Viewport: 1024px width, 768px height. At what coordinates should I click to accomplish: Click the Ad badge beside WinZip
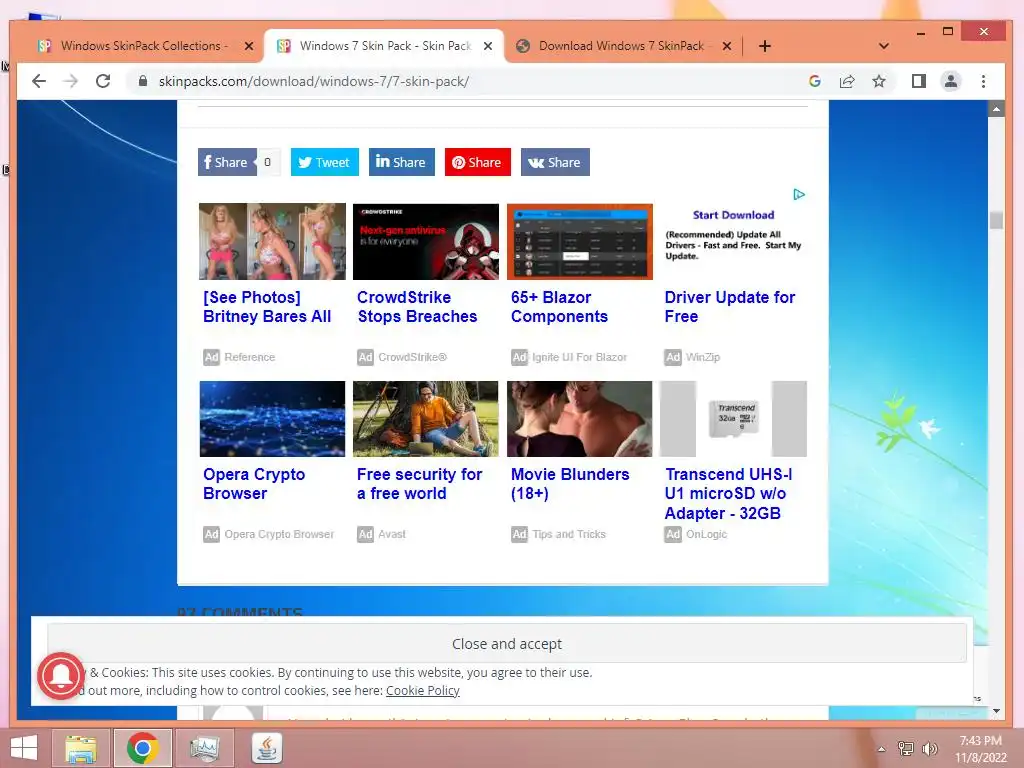(673, 357)
